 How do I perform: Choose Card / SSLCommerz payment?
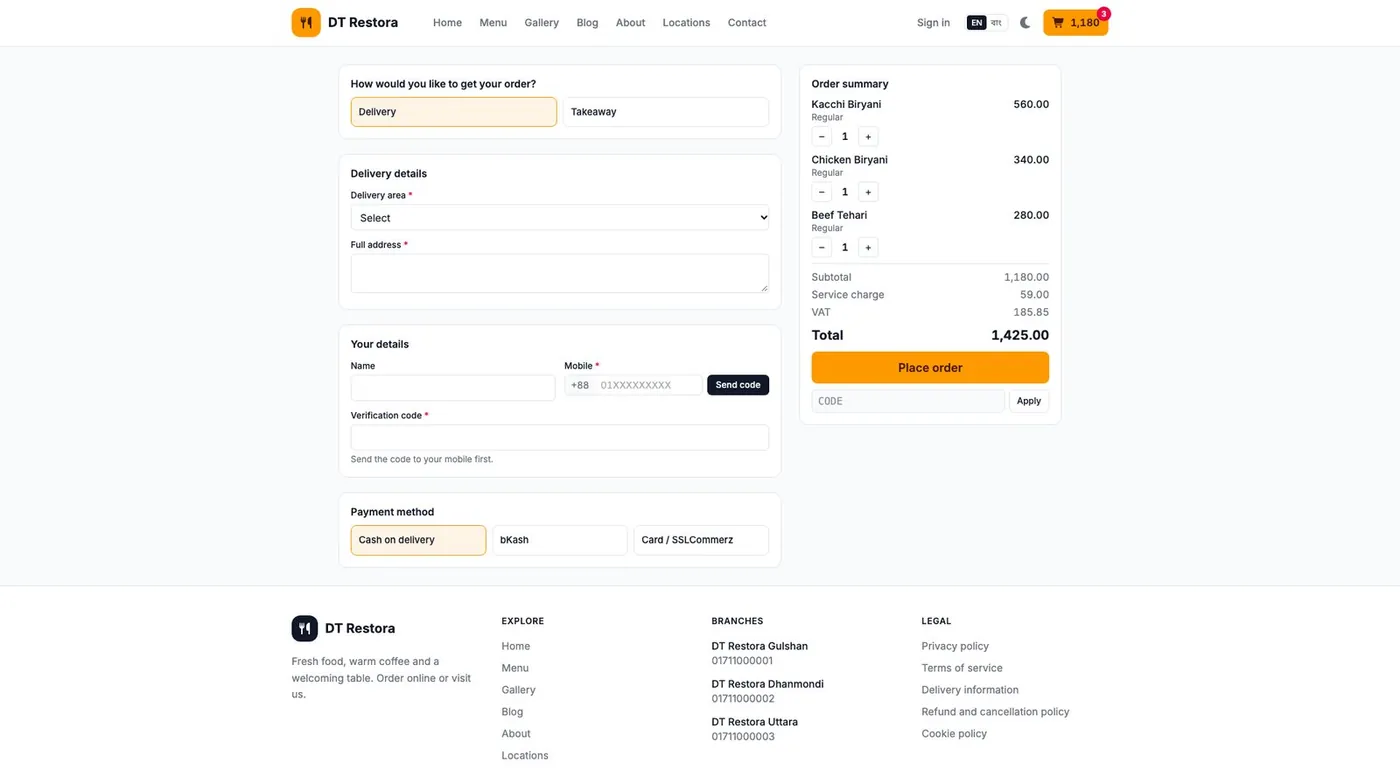coord(701,540)
